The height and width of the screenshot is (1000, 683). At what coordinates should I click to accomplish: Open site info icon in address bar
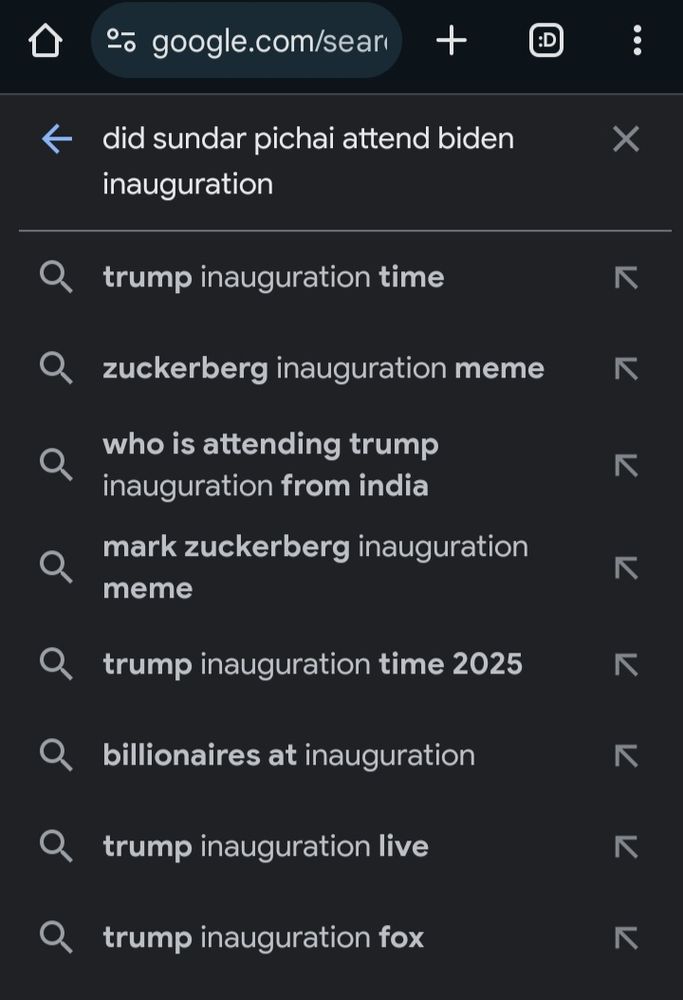121,41
